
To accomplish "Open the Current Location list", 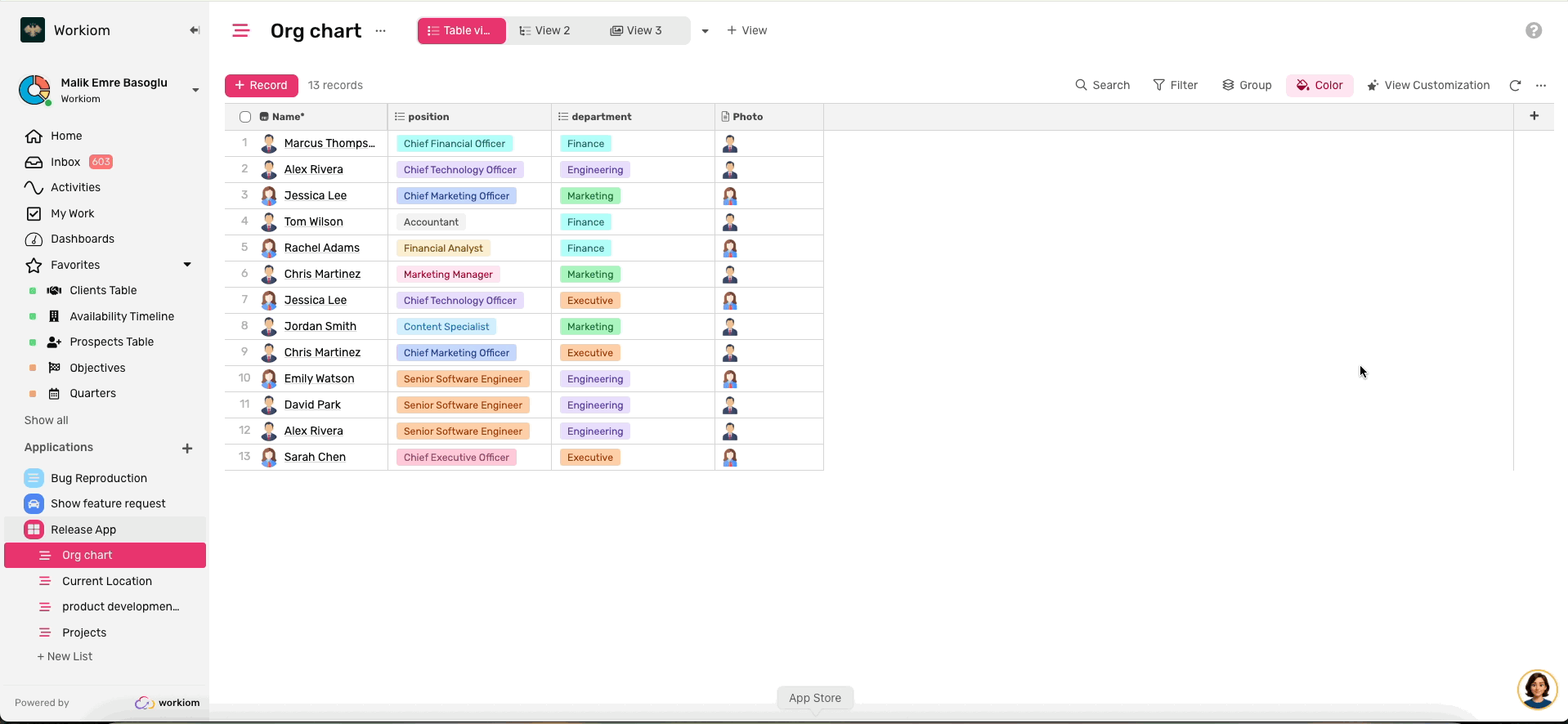I will point(107,581).
